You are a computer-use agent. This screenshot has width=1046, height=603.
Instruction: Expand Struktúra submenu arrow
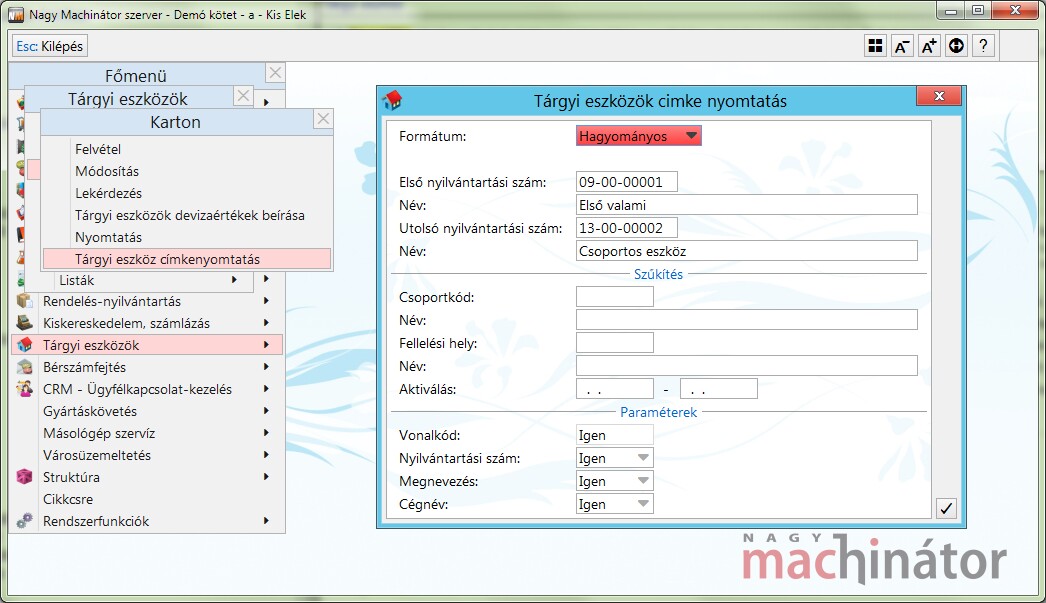(266, 477)
